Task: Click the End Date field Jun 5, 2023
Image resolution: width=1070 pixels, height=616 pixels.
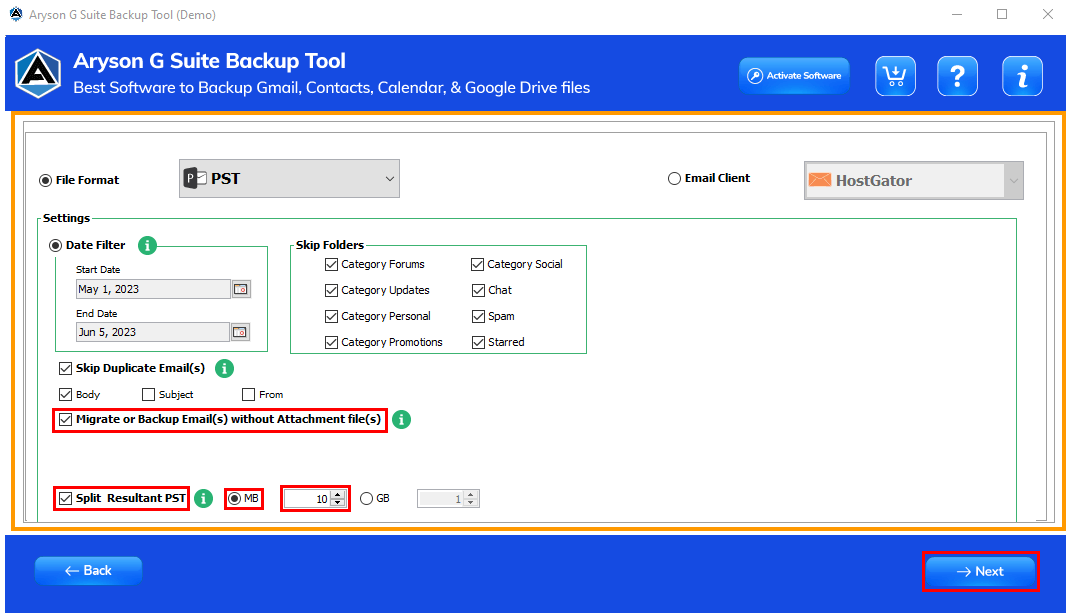Action: coord(153,332)
